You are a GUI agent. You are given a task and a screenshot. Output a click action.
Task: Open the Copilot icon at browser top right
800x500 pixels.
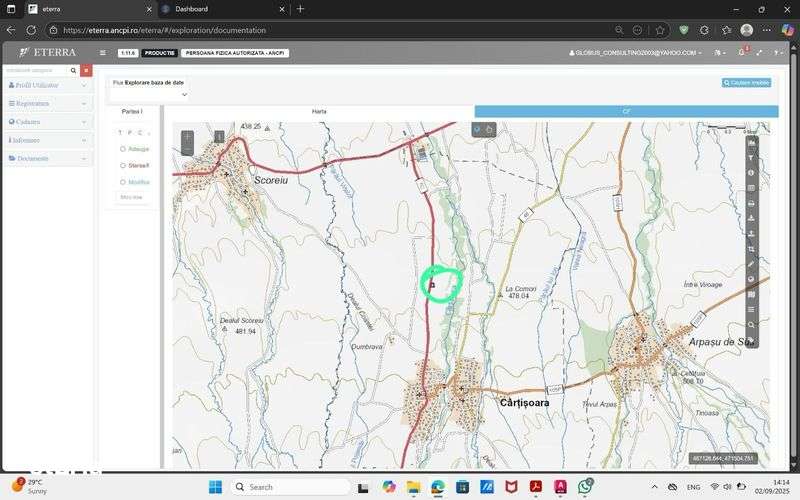[788, 30]
